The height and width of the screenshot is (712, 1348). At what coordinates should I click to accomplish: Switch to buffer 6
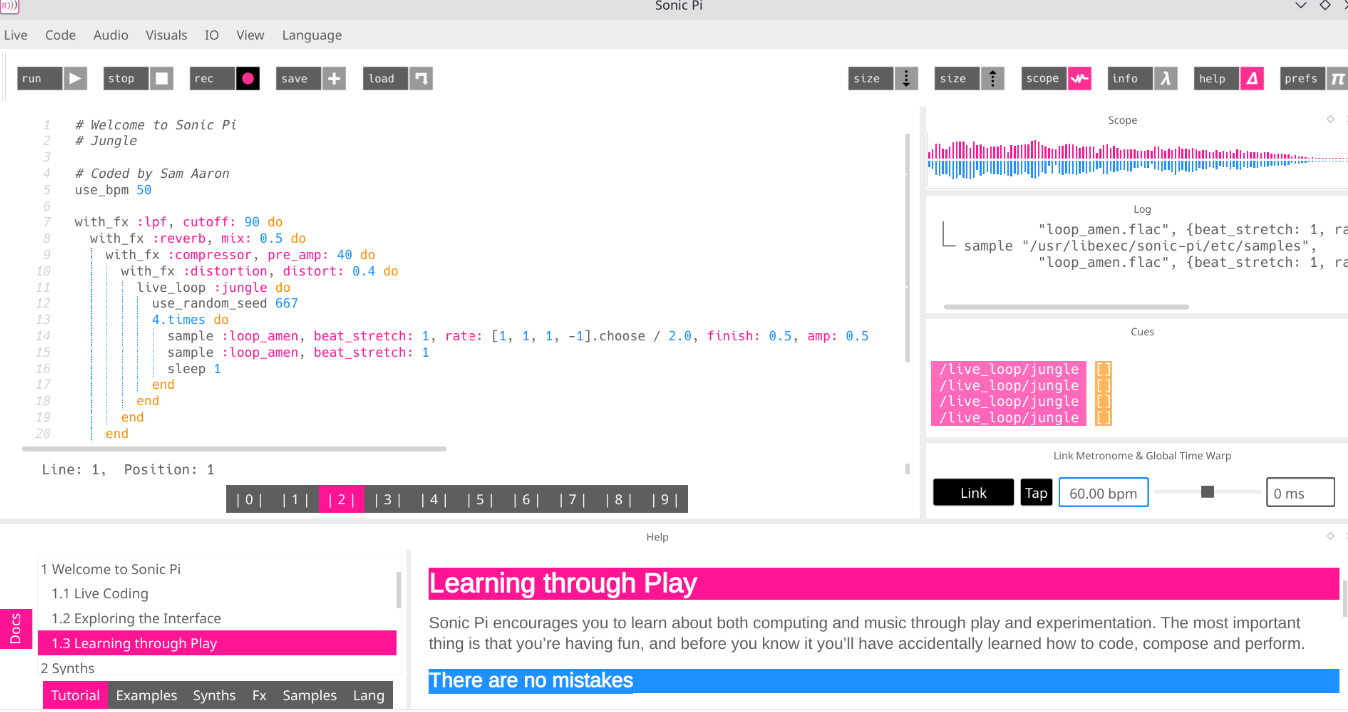point(526,500)
